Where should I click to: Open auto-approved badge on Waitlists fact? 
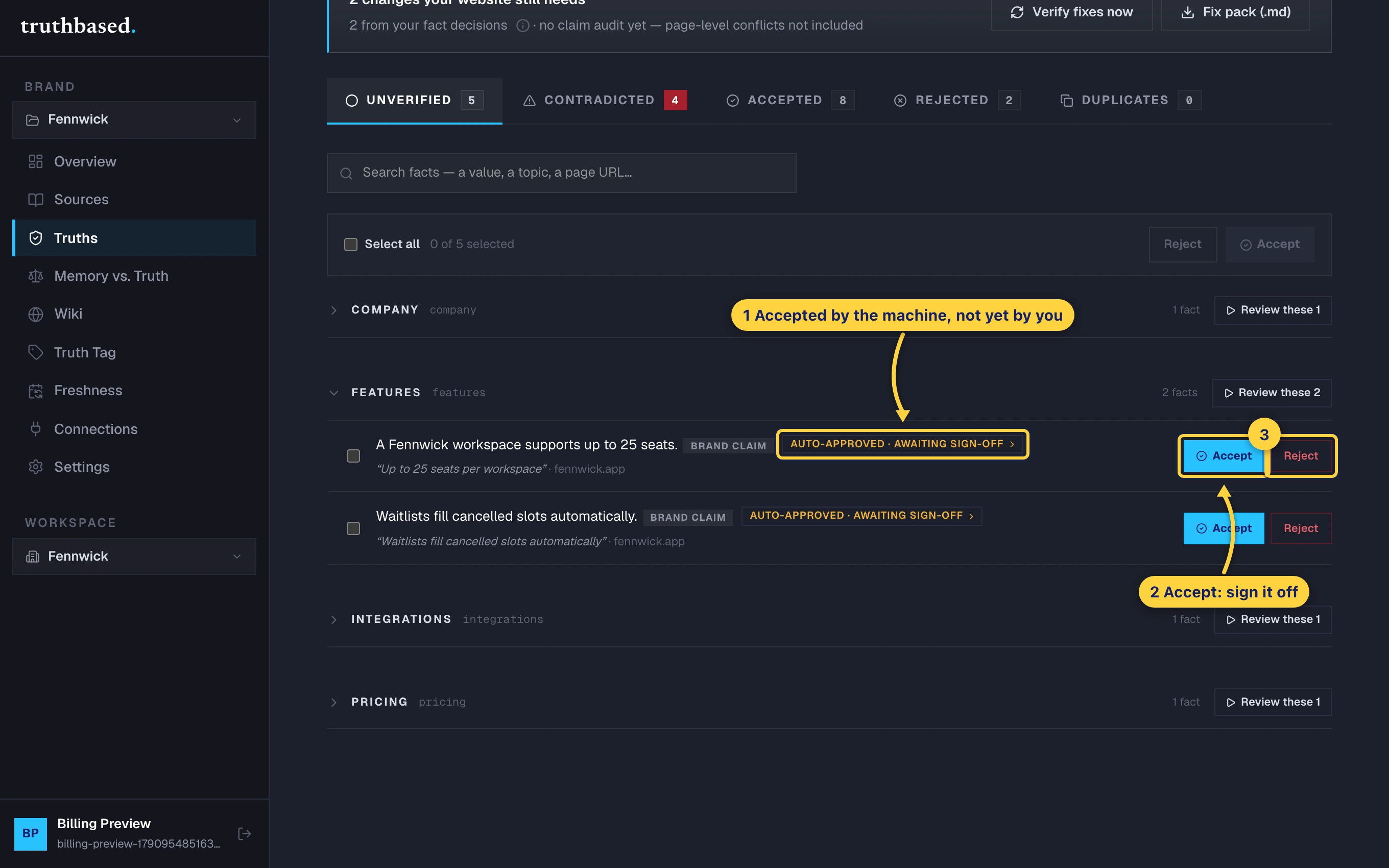861,516
